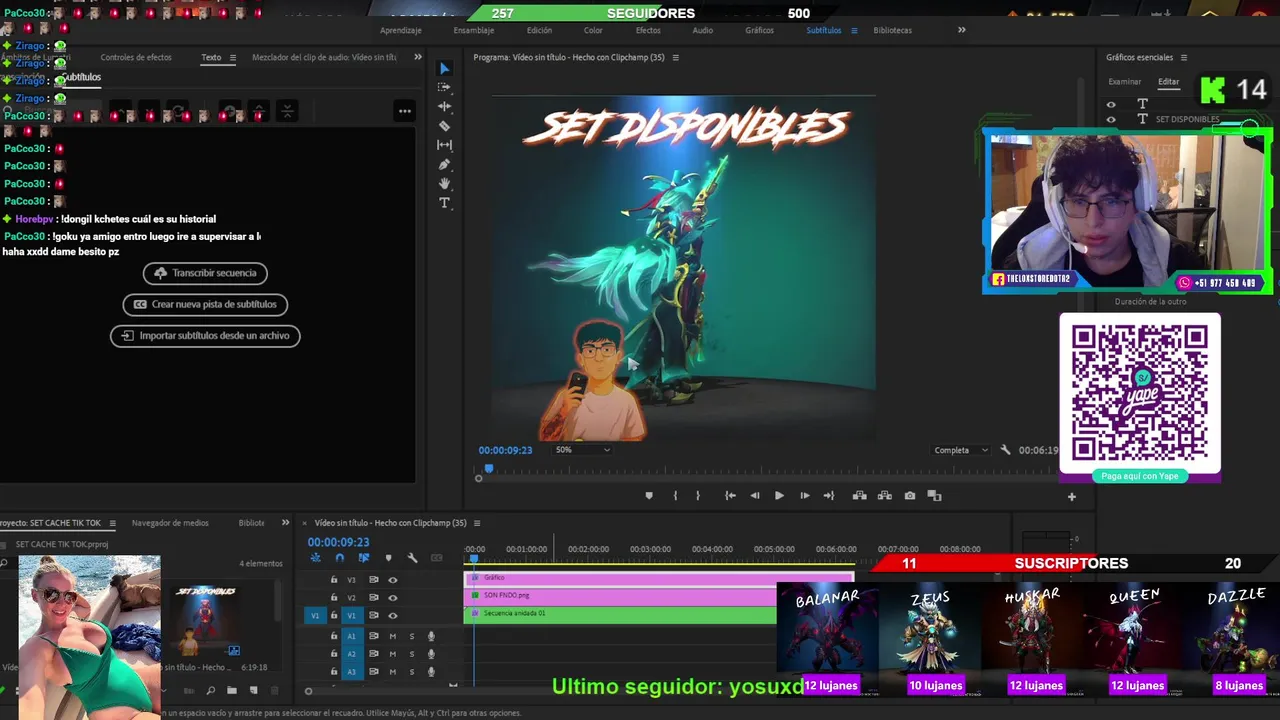Solo audio track A2
This screenshot has width=1280, height=720.
pyautogui.click(x=411, y=654)
